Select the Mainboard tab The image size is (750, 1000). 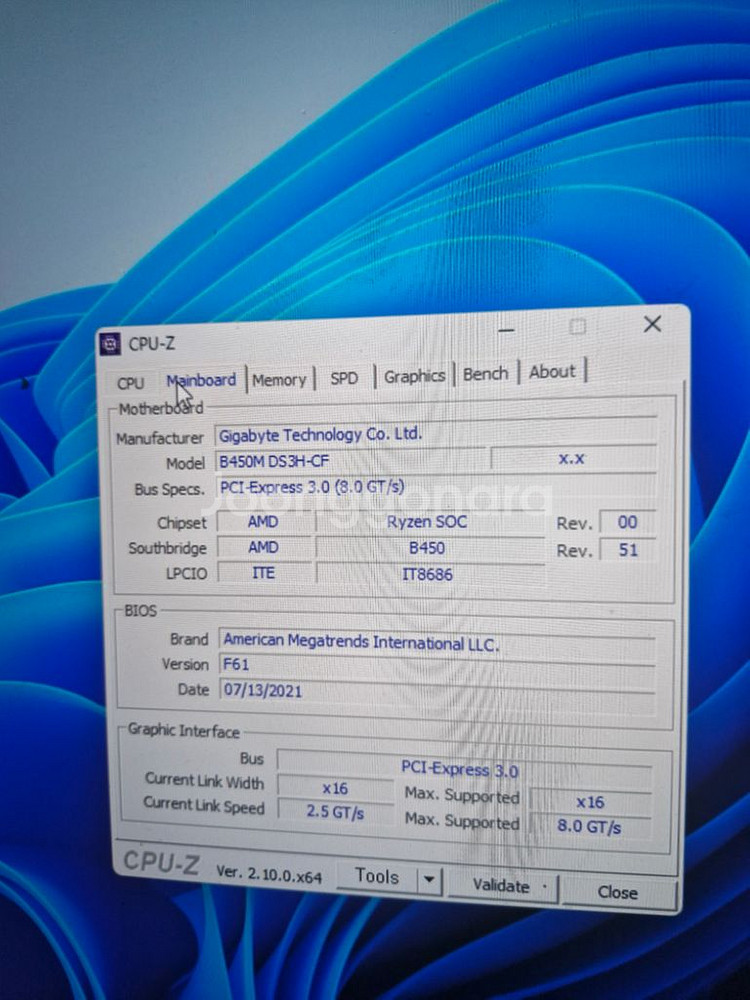coord(201,381)
